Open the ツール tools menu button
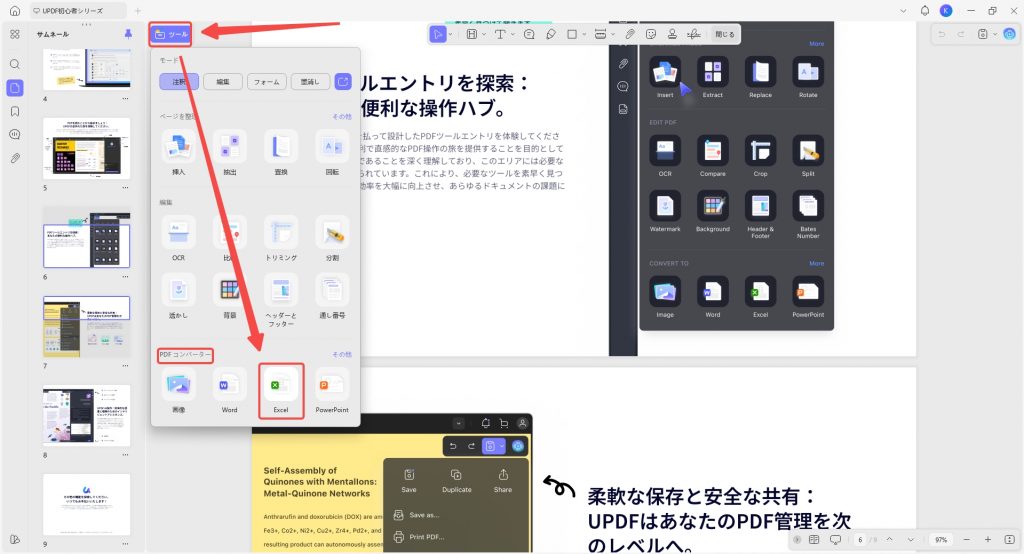This screenshot has height=554, width=1024. pyautogui.click(x=170, y=34)
